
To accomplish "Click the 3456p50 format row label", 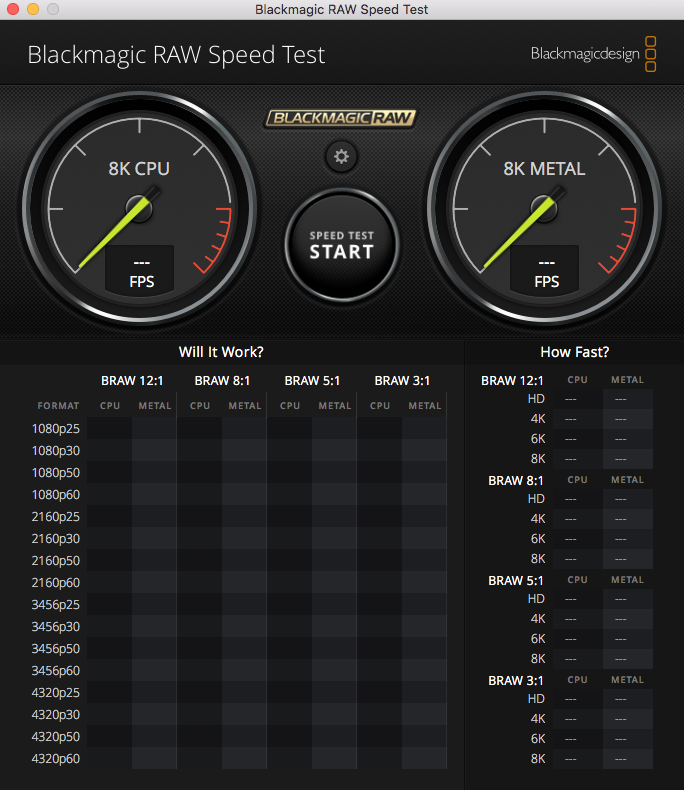I will tap(56, 649).
